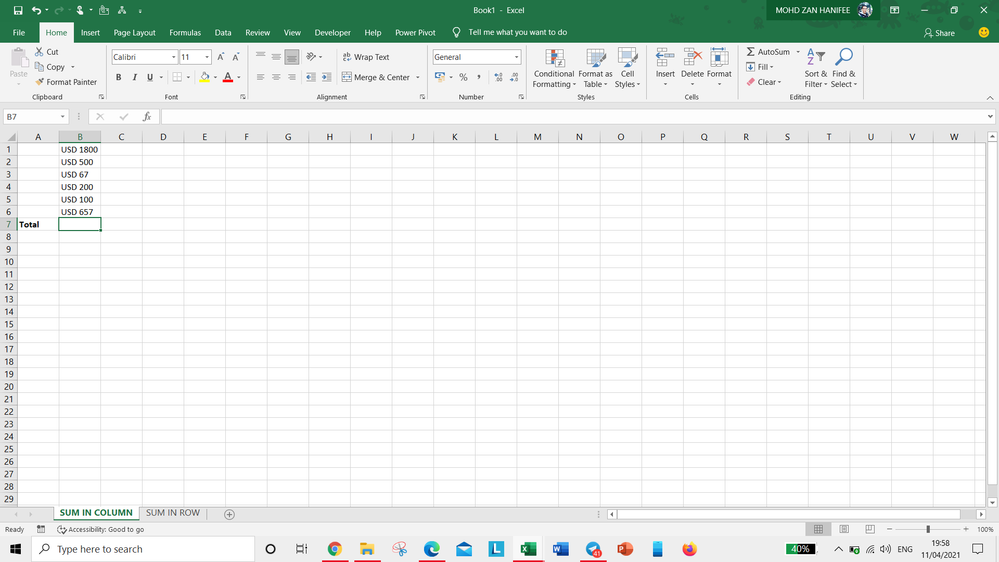This screenshot has height=562, width=999.
Task: Align text left
Action: click(261, 77)
